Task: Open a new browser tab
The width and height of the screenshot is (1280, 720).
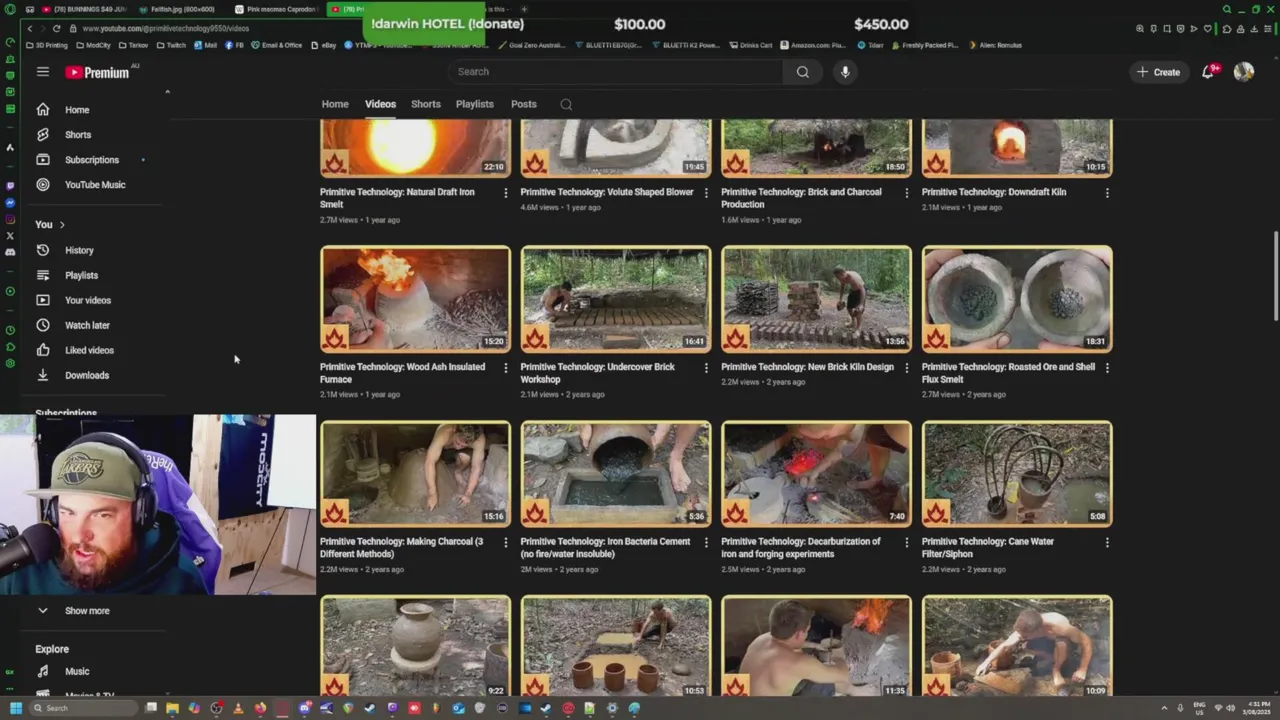Action: coord(524,9)
